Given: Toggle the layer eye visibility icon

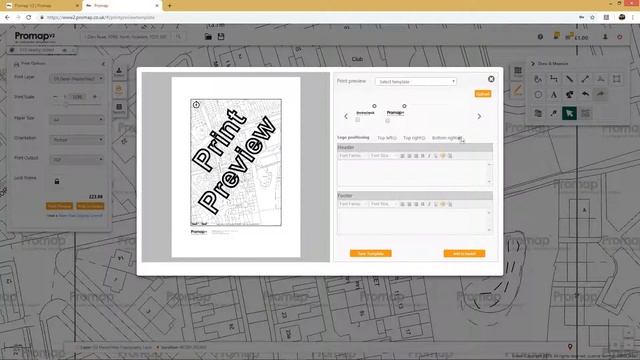Looking at the screenshot, I should 64,50.
